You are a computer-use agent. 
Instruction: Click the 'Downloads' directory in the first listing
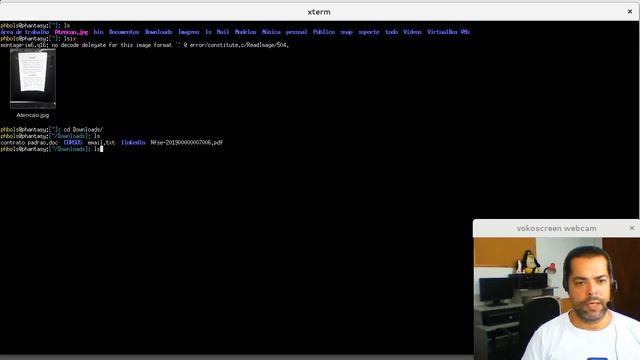158,32
